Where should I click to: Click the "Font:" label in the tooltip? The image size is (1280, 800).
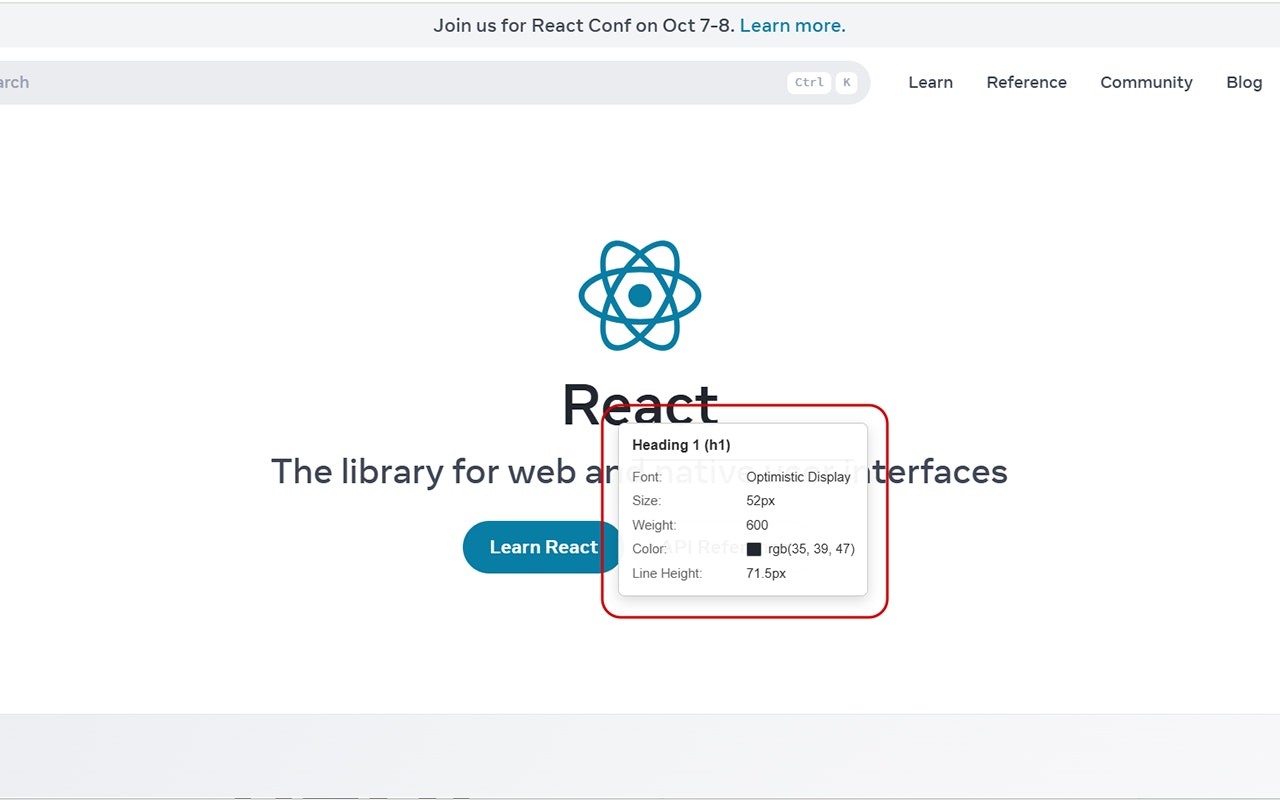[647, 477]
